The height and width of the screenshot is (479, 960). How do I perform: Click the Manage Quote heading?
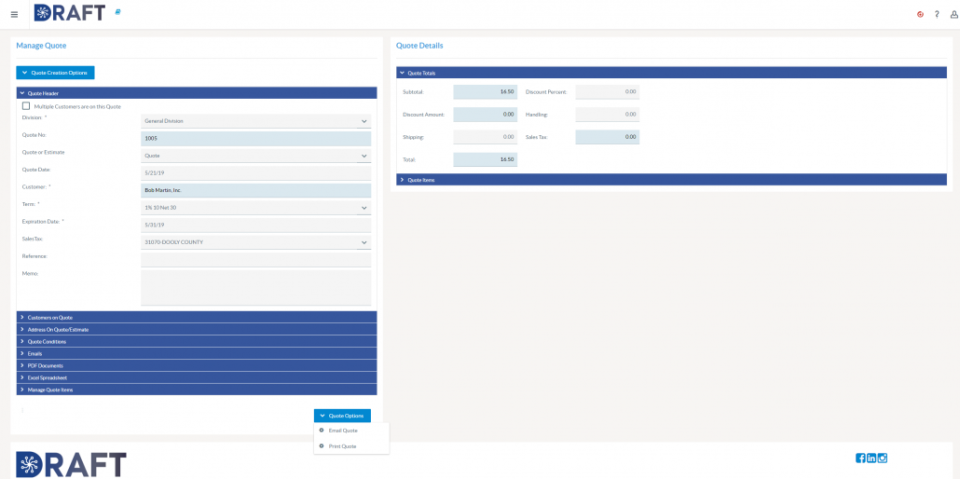[x=41, y=45]
